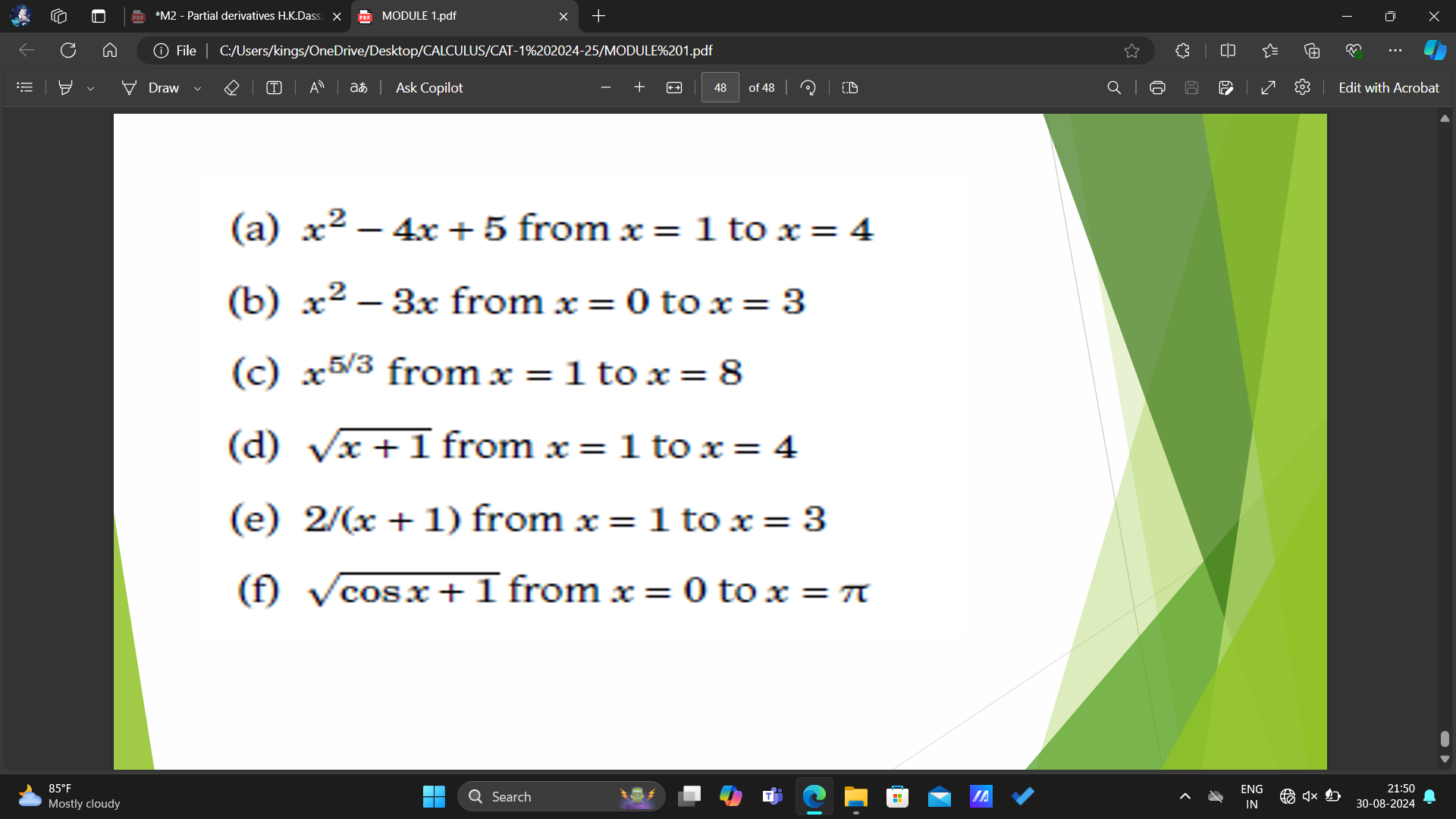This screenshot has height=819, width=1456.
Task: Open the Translate tool
Action: (x=359, y=88)
